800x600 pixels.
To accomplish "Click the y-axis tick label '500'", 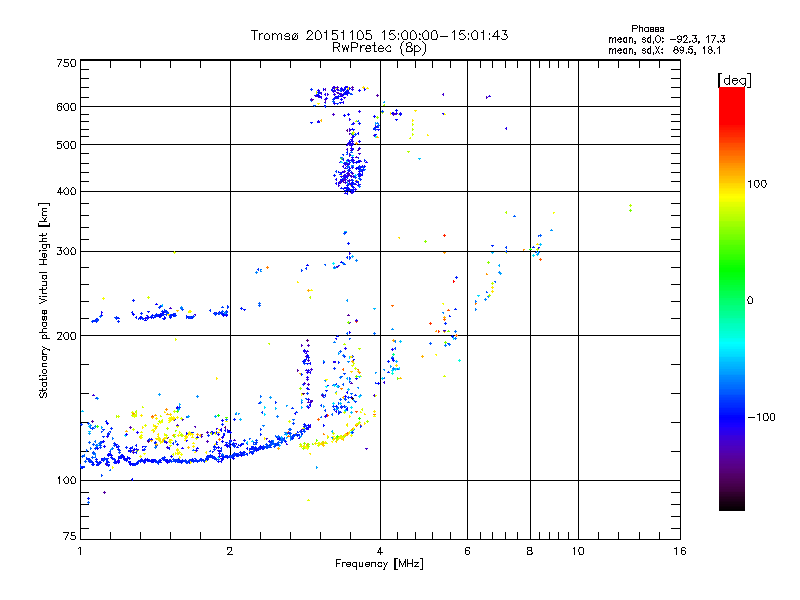I will click(66, 145).
